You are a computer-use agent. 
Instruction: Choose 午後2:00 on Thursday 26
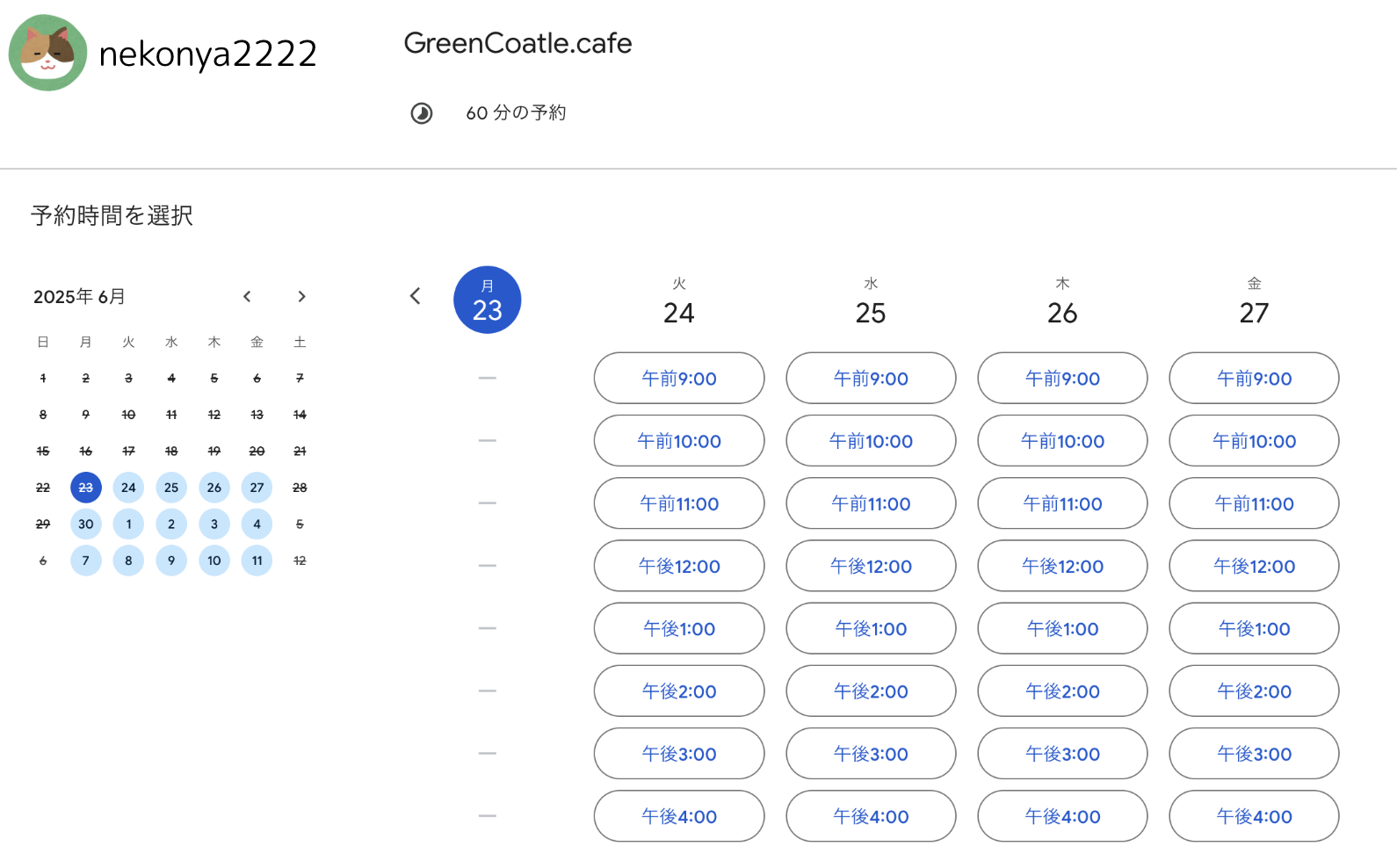pyautogui.click(x=1062, y=691)
